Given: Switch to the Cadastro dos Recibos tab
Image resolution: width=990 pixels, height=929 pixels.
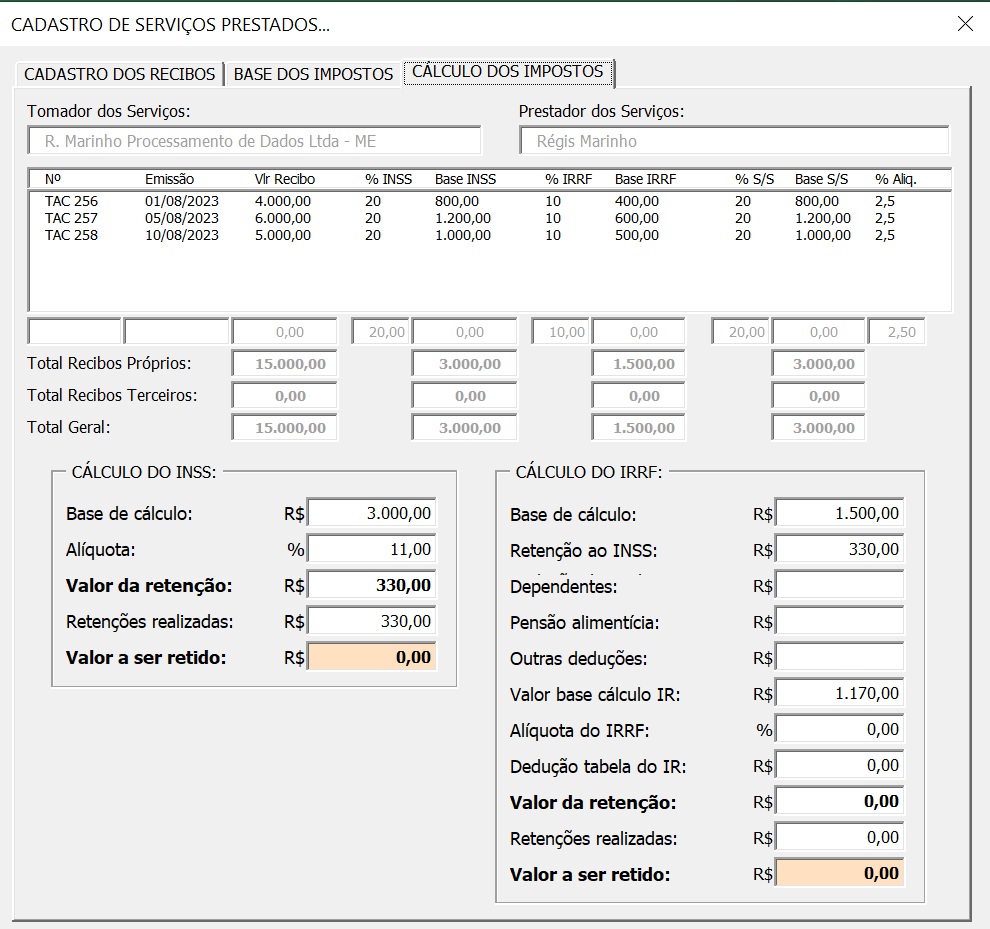Looking at the screenshot, I should pos(119,74).
